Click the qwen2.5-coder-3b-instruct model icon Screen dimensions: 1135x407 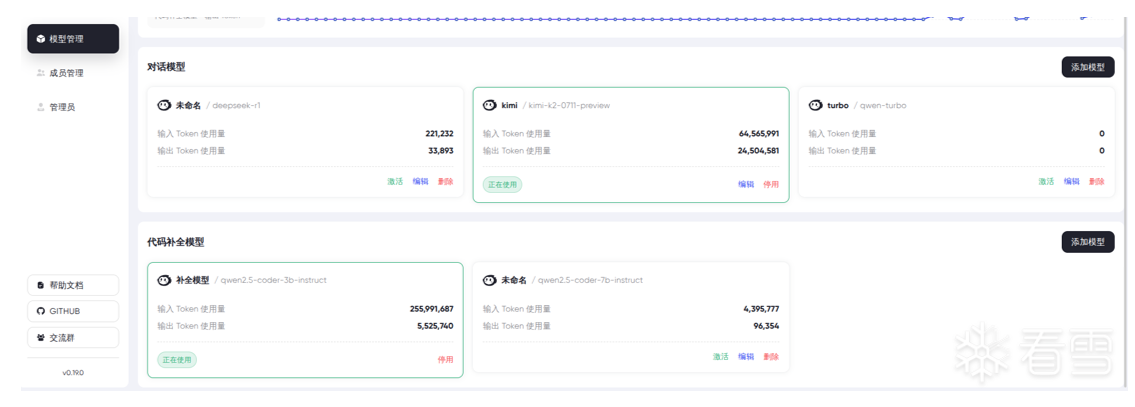pos(164,280)
